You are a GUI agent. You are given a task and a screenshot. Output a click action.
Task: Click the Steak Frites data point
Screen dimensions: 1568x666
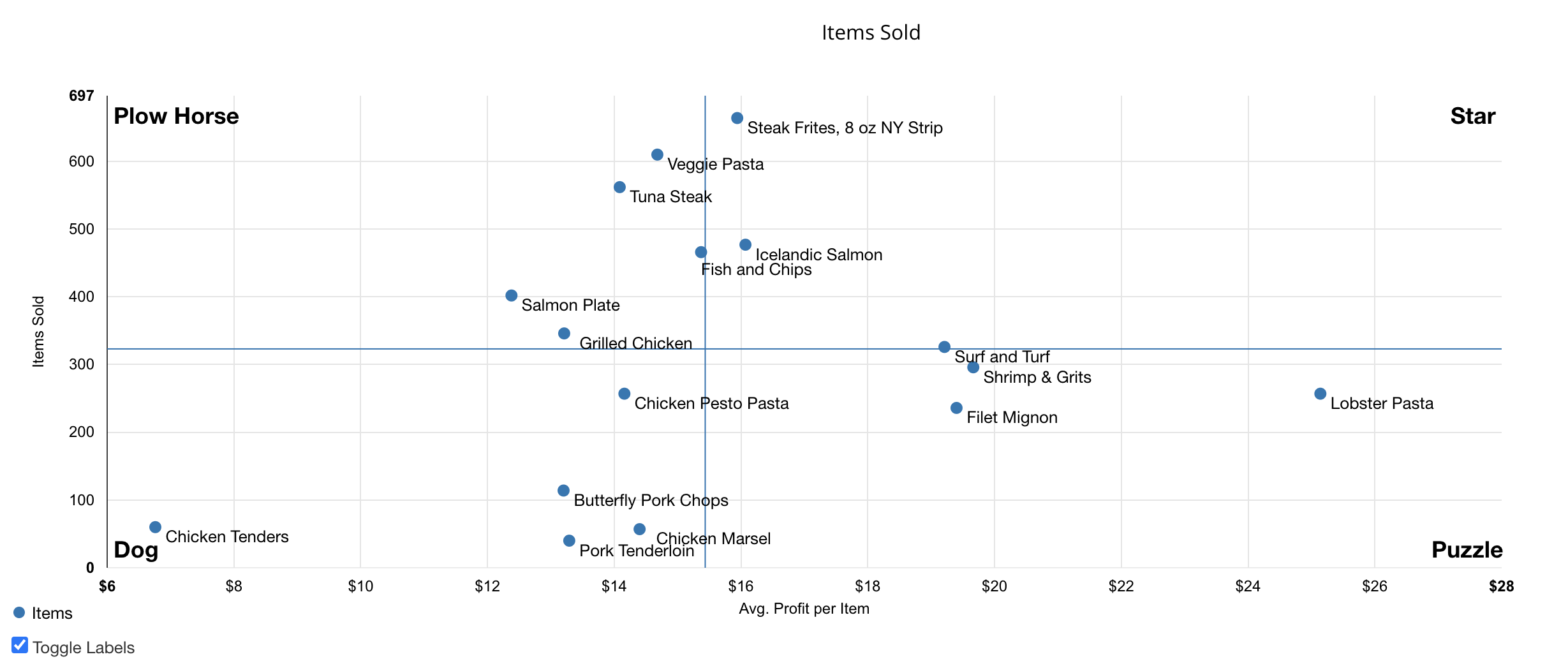click(x=737, y=118)
